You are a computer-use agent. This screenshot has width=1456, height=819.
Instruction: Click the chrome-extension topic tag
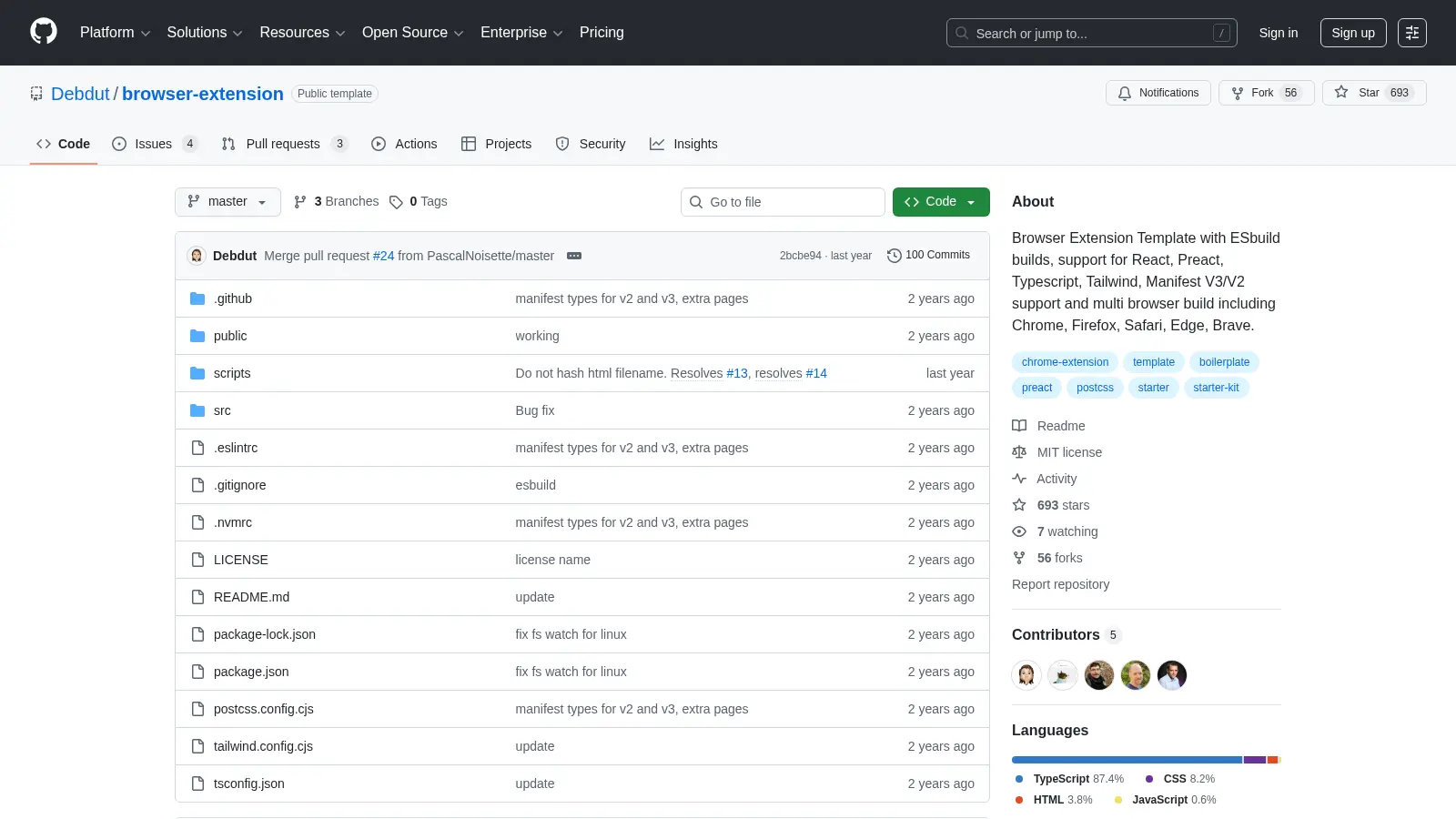pos(1065,362)
